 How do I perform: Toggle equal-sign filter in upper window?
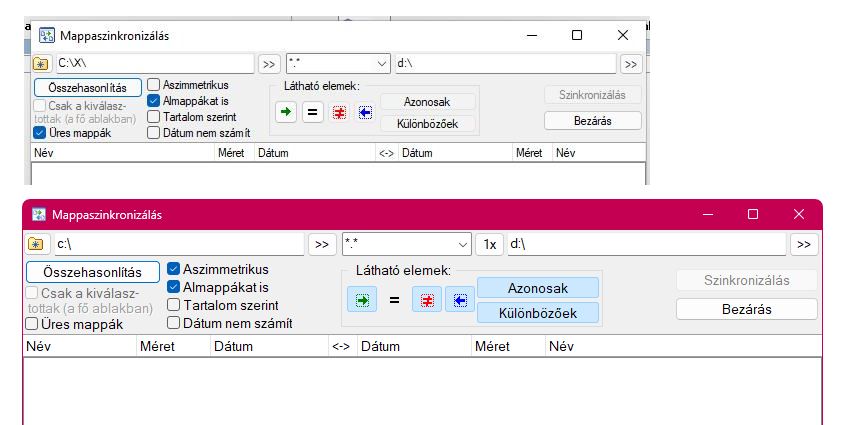tap(312, 112)
